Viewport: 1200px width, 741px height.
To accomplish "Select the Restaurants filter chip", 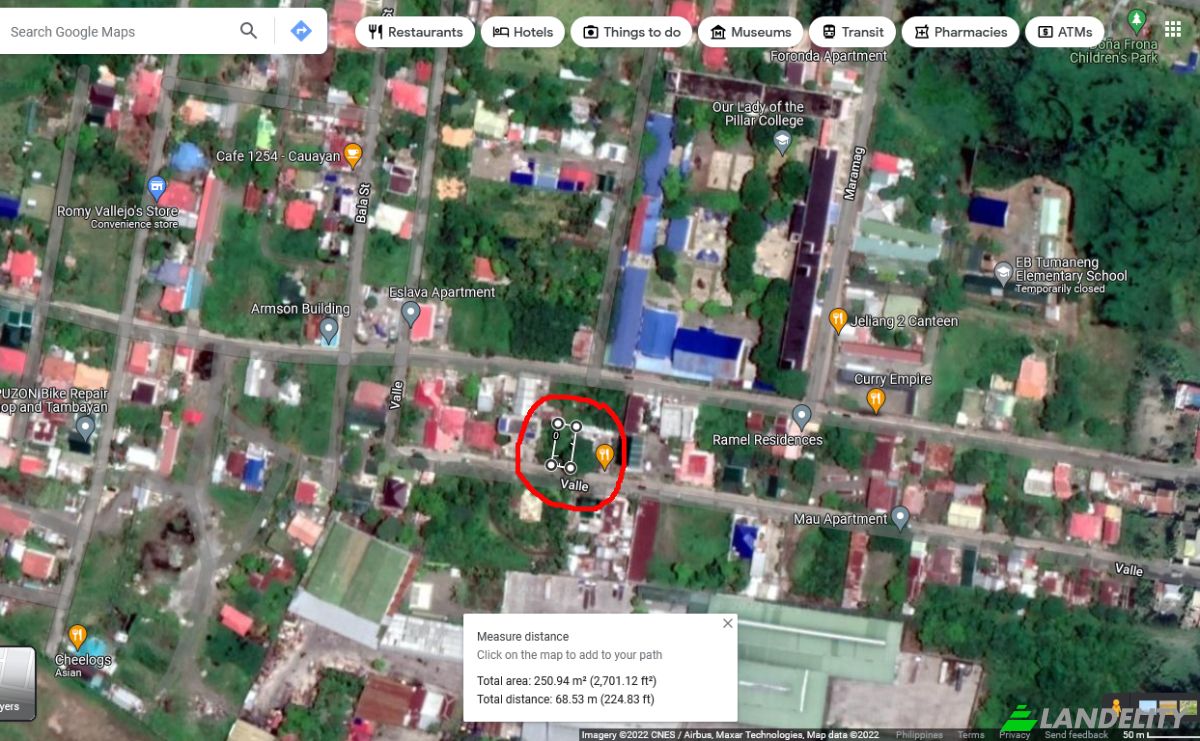I will click(x=415, y=32).
